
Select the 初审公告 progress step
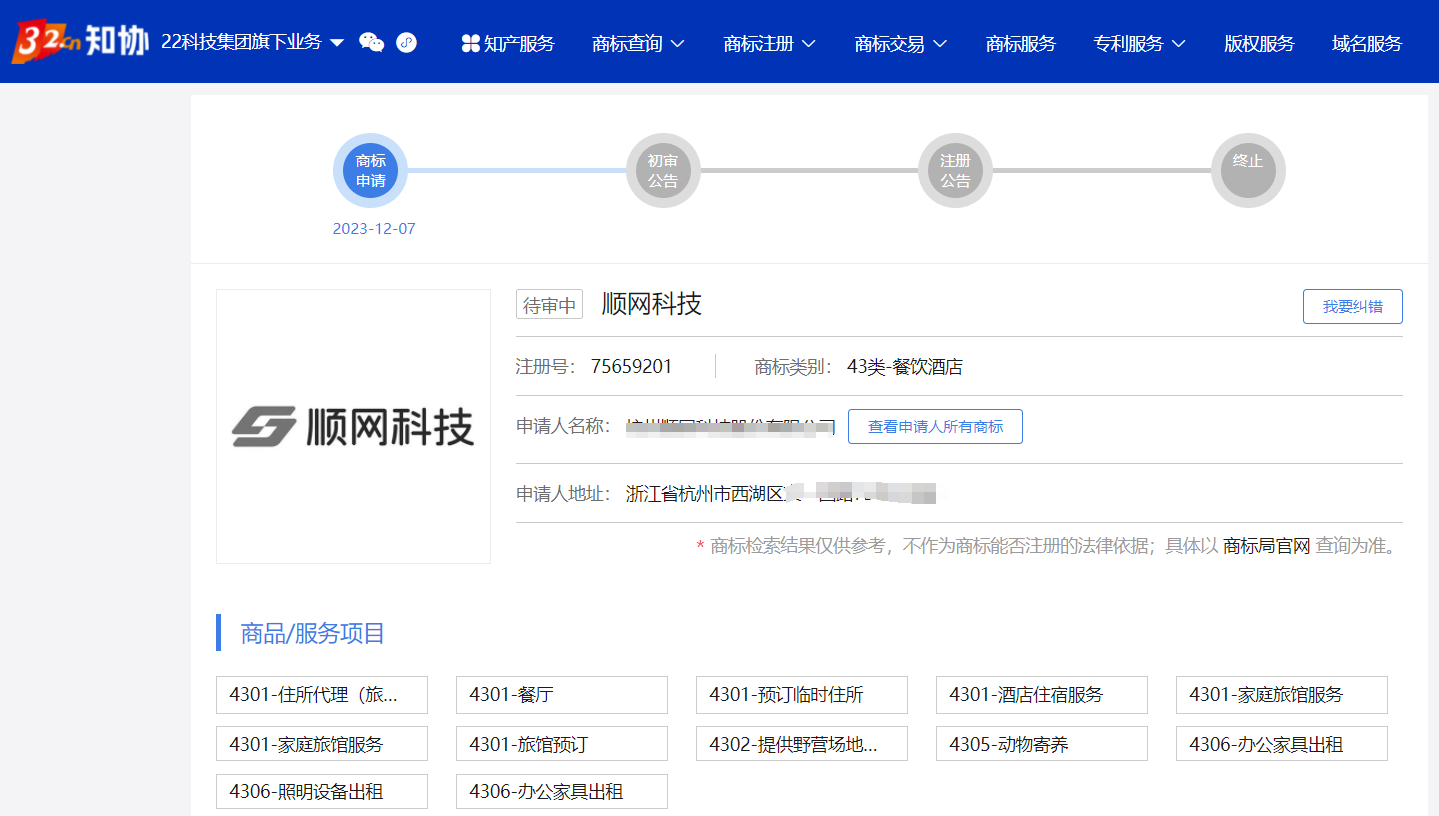pos(663,171)
